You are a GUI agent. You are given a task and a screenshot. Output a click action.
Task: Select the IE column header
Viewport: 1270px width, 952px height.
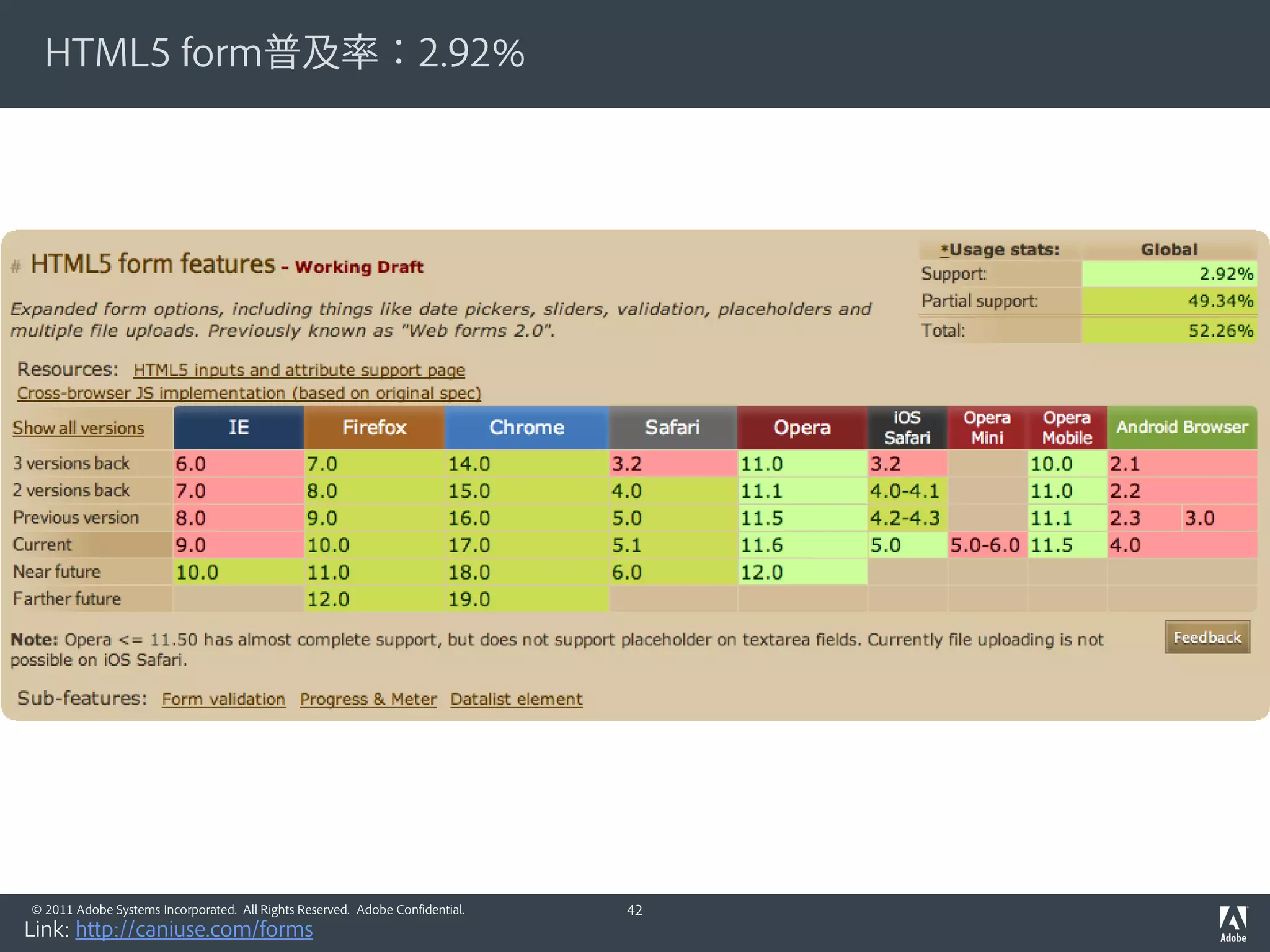[239, 428]
